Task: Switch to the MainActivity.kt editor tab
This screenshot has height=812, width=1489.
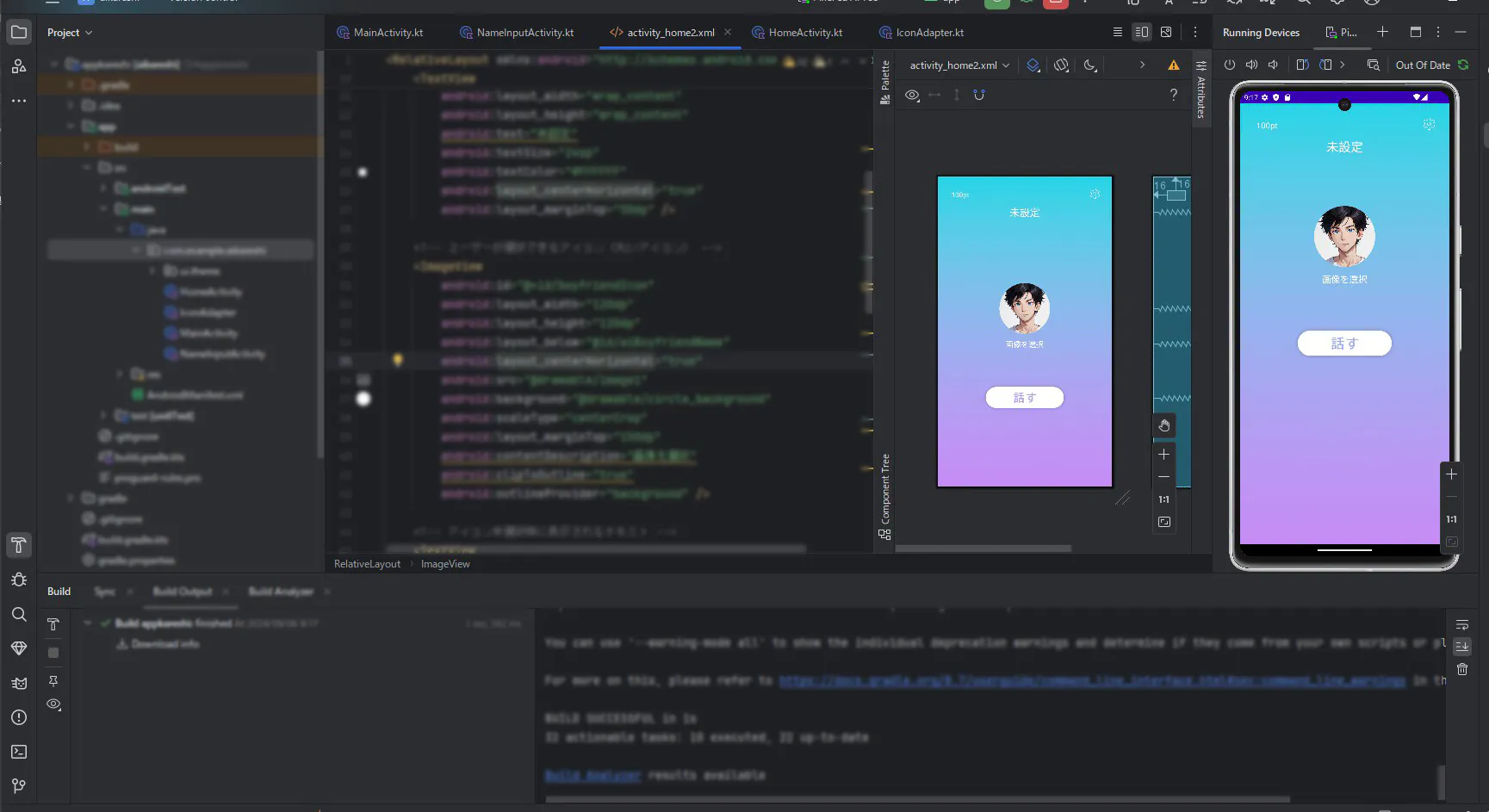Action: point(388,33)
